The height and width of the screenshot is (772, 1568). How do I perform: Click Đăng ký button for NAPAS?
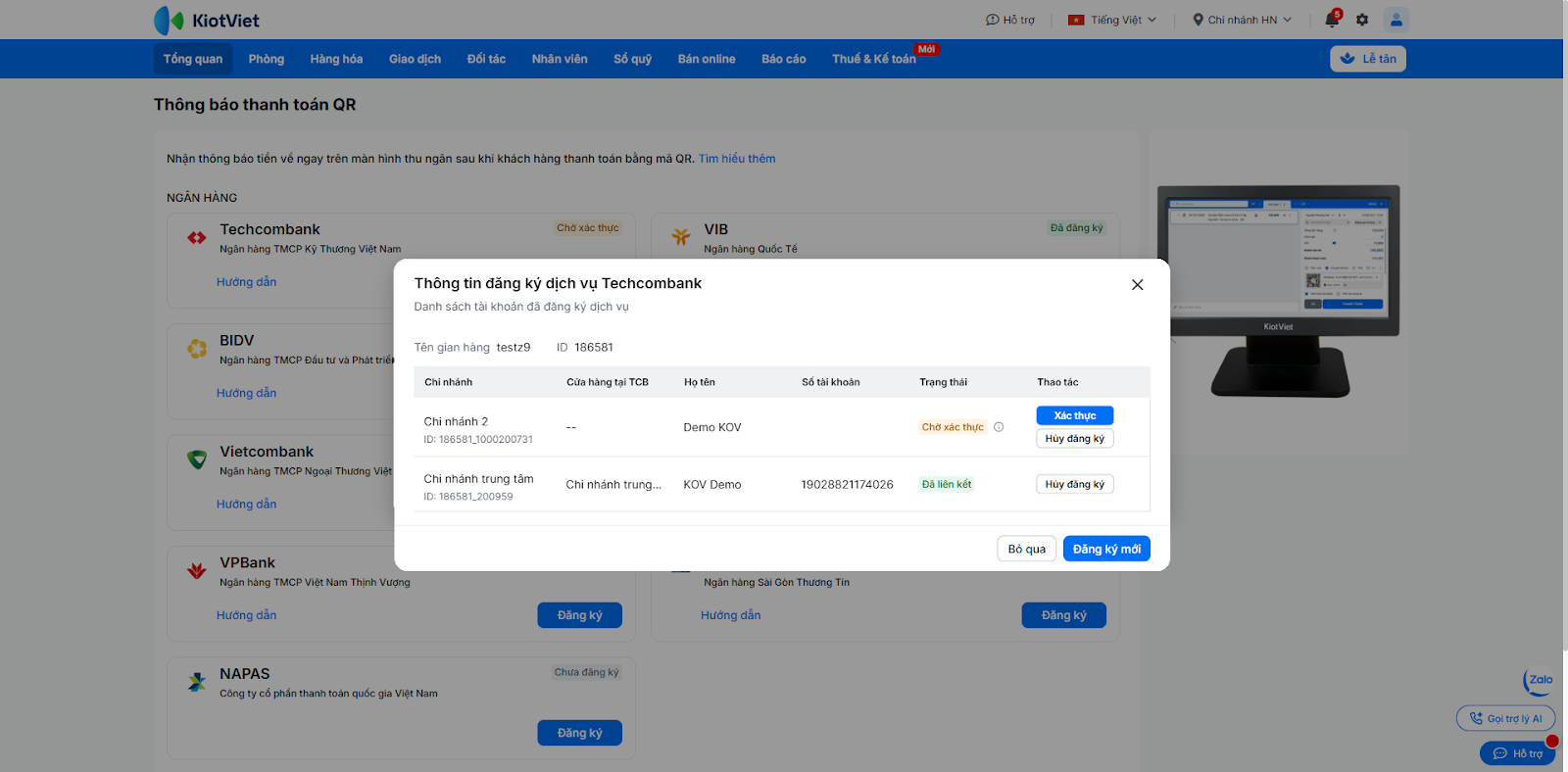coord(580,733)
